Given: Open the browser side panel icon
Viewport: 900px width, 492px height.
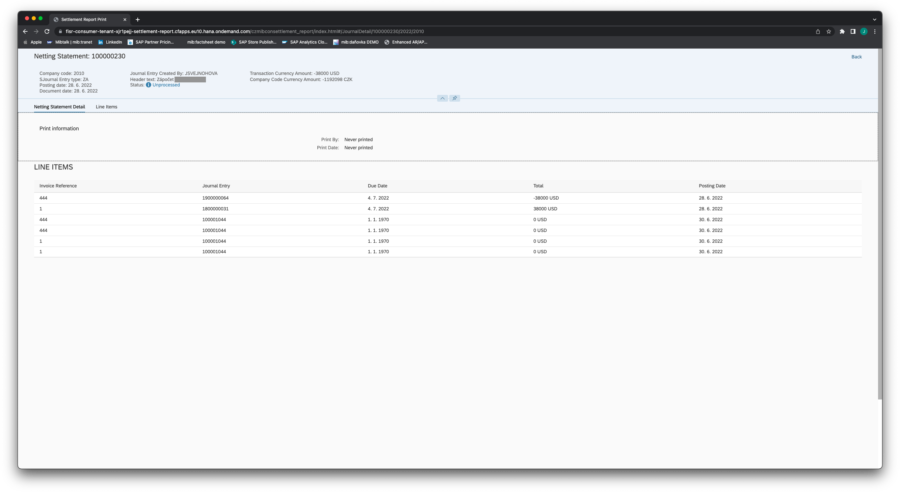Looking at the screenshot, I should 853,31.
